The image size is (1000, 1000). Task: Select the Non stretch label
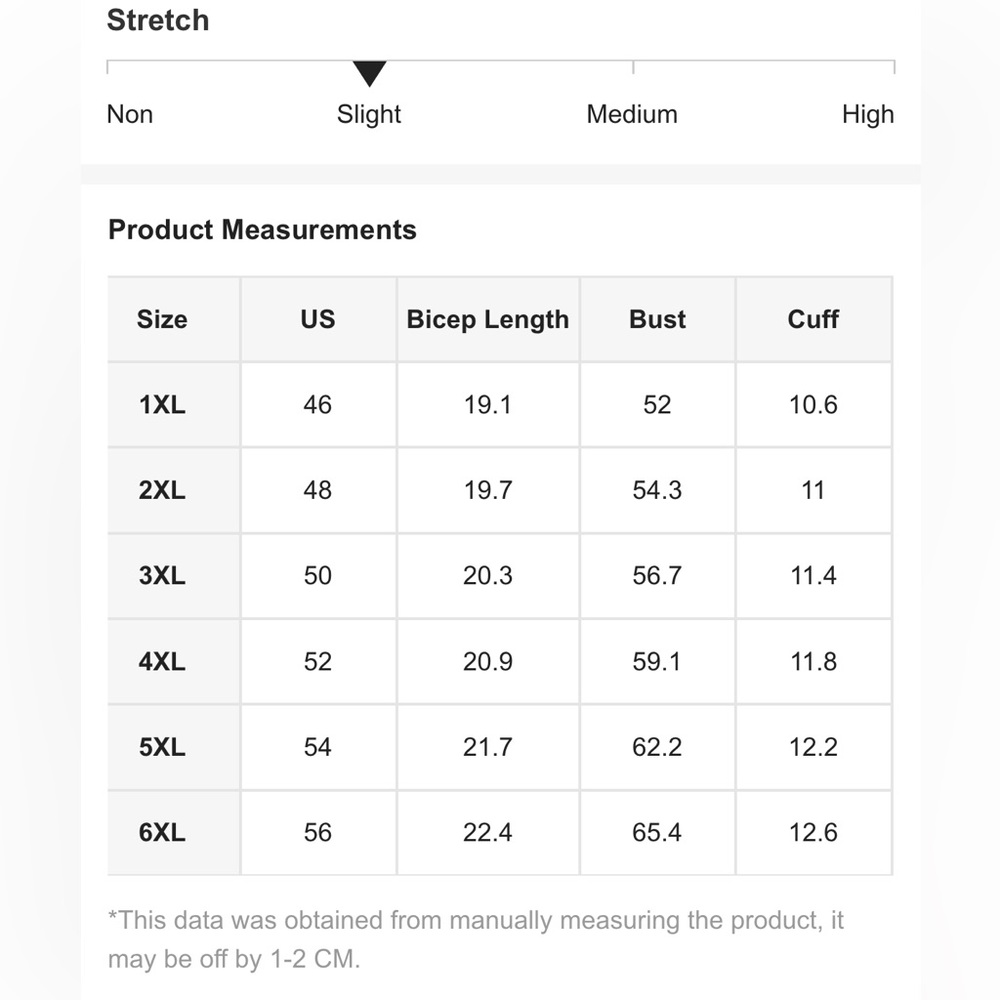130,114
